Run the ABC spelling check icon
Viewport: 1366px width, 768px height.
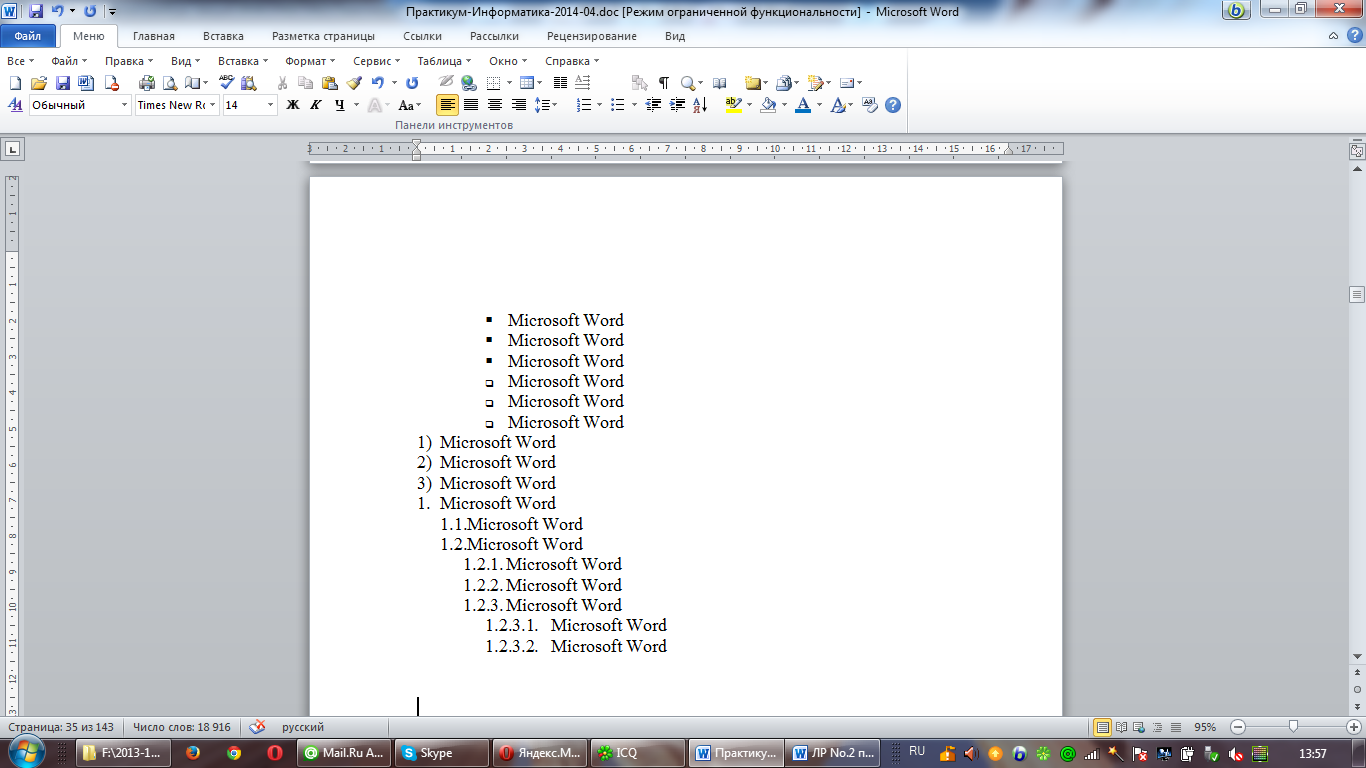click(x=226, y=83)
